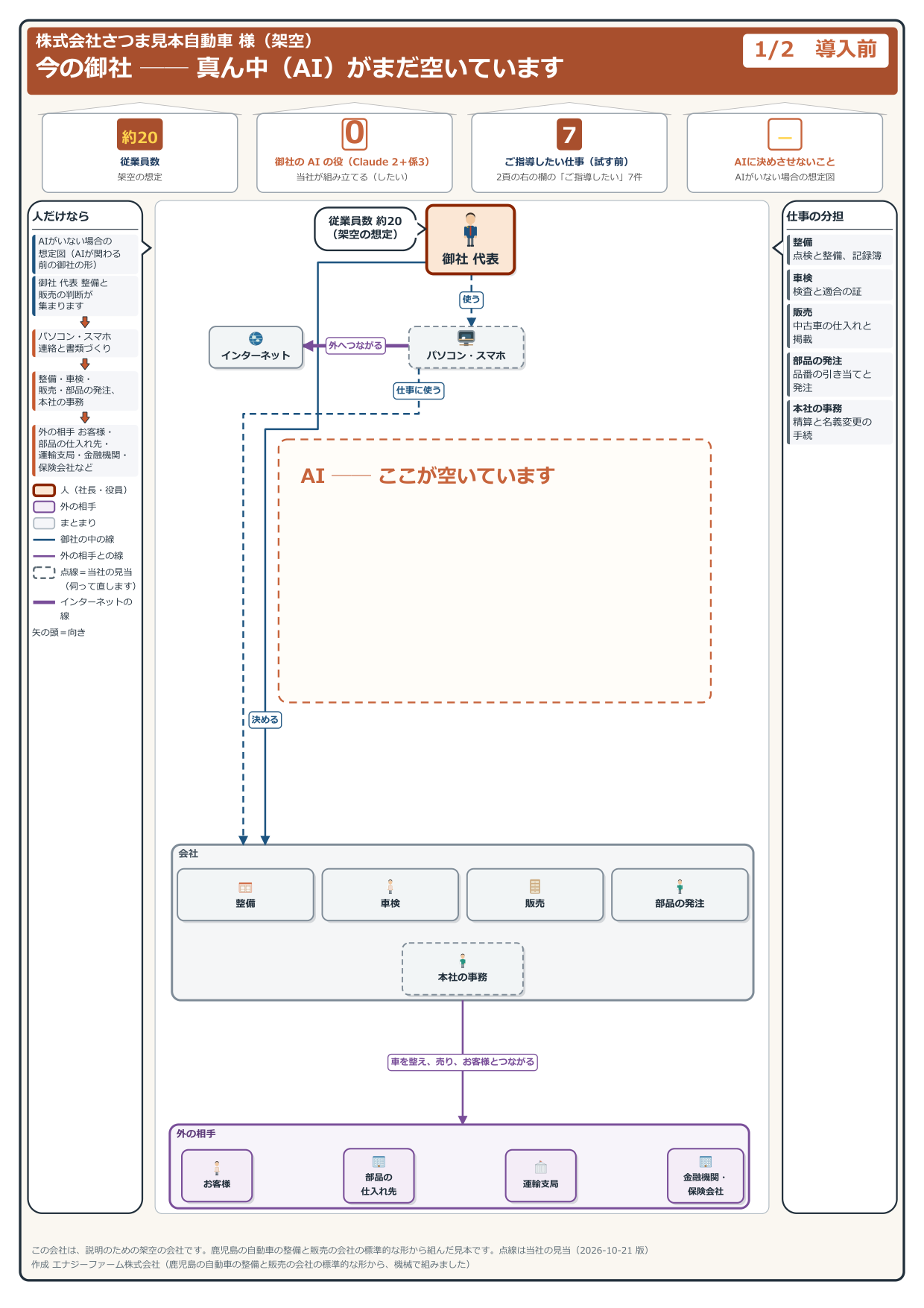Screen dimensions: 924x1308
Task: Click the 仕事に使う connector label
Action: pyautogui.click(x=419, y=390)
